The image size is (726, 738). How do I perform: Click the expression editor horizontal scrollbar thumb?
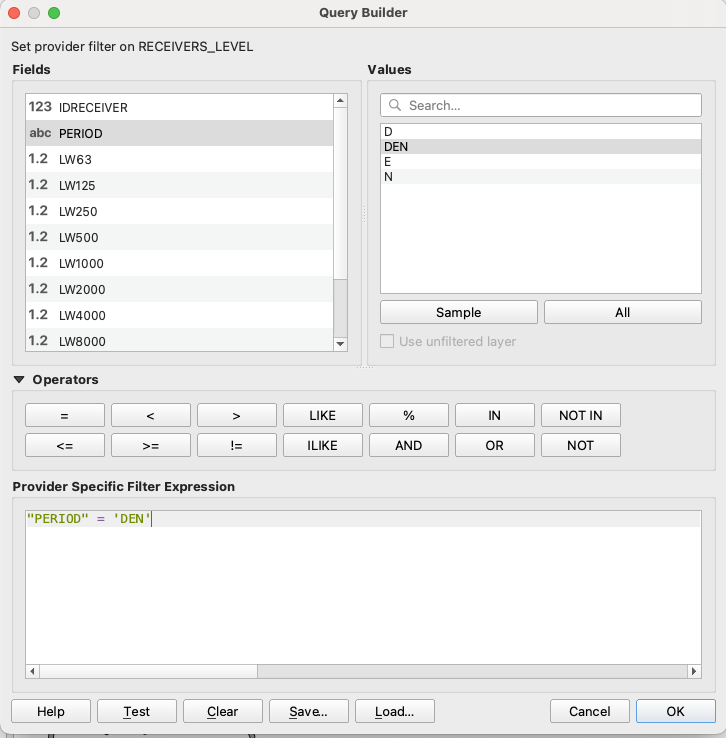149,671
